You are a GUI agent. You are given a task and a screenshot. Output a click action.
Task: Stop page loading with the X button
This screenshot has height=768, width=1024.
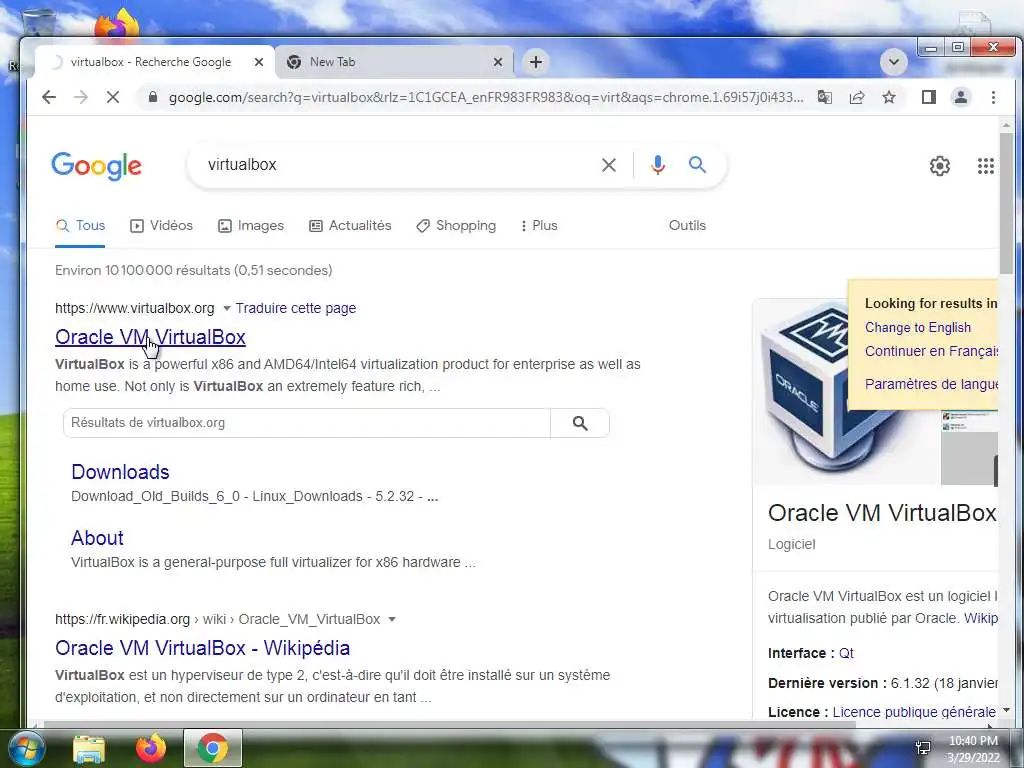pyautogui.click(x=113, y=97)
